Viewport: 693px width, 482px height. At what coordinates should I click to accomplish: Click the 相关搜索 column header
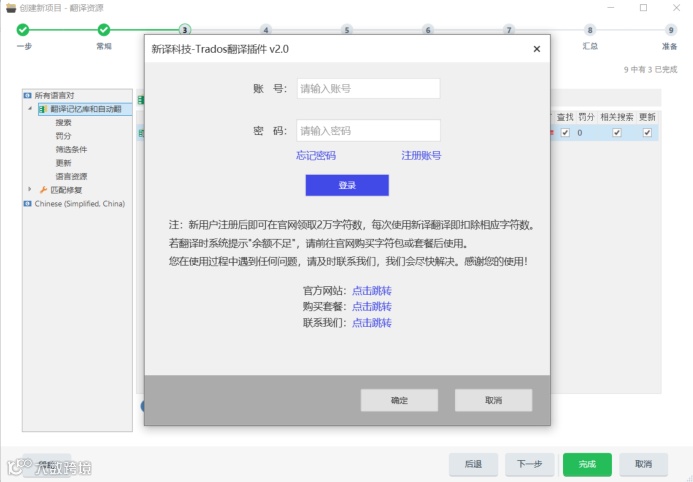point(617,117)
